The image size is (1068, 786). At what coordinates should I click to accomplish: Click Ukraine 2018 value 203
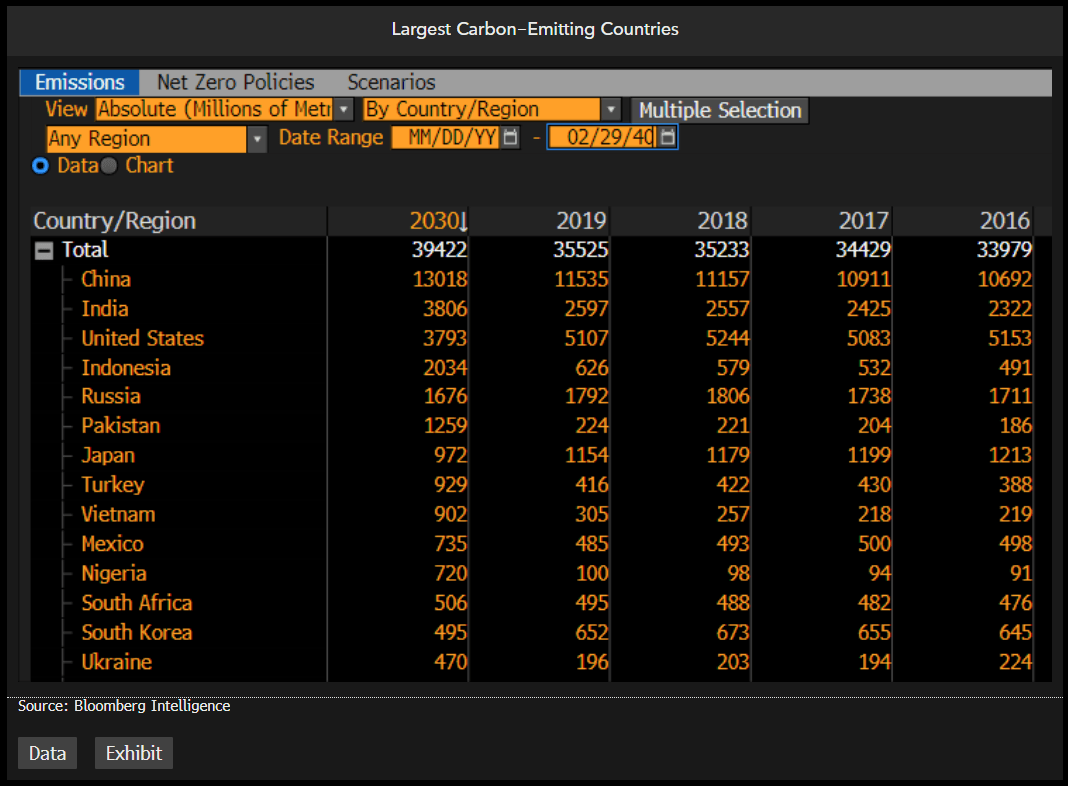point(733,662)
